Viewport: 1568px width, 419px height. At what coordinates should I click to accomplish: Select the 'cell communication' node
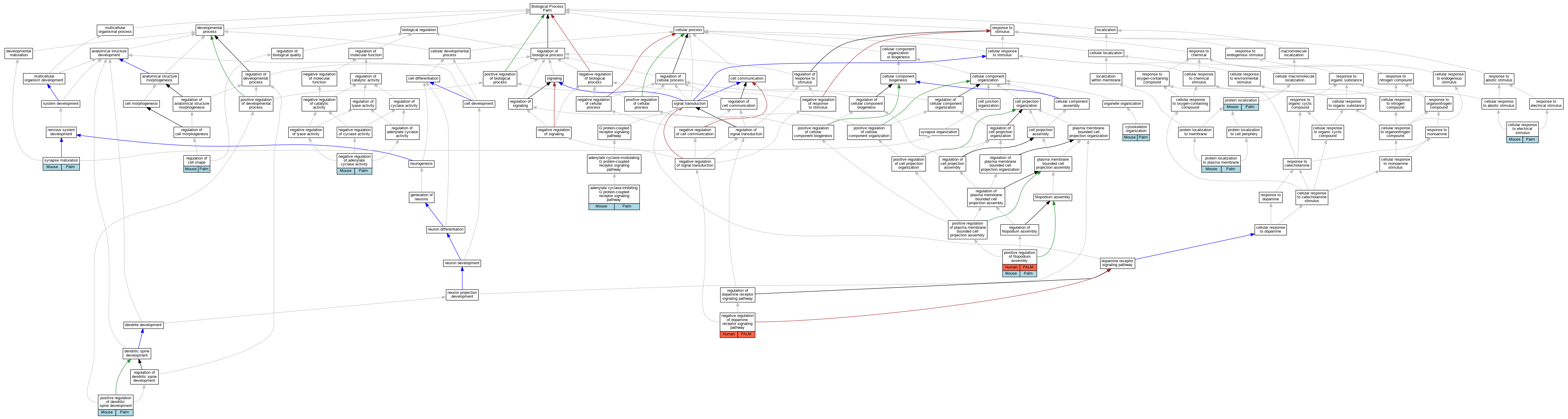click(747, 79)
